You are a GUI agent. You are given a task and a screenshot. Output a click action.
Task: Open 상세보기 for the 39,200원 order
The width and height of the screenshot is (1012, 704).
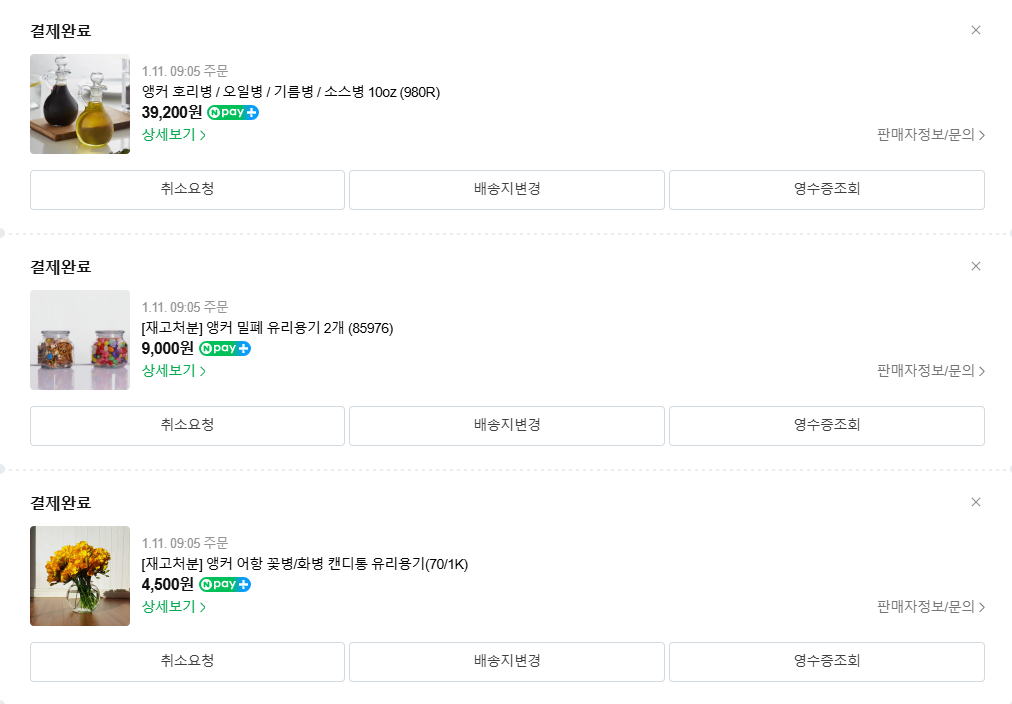pyautogui.click(x=174, y=135)
